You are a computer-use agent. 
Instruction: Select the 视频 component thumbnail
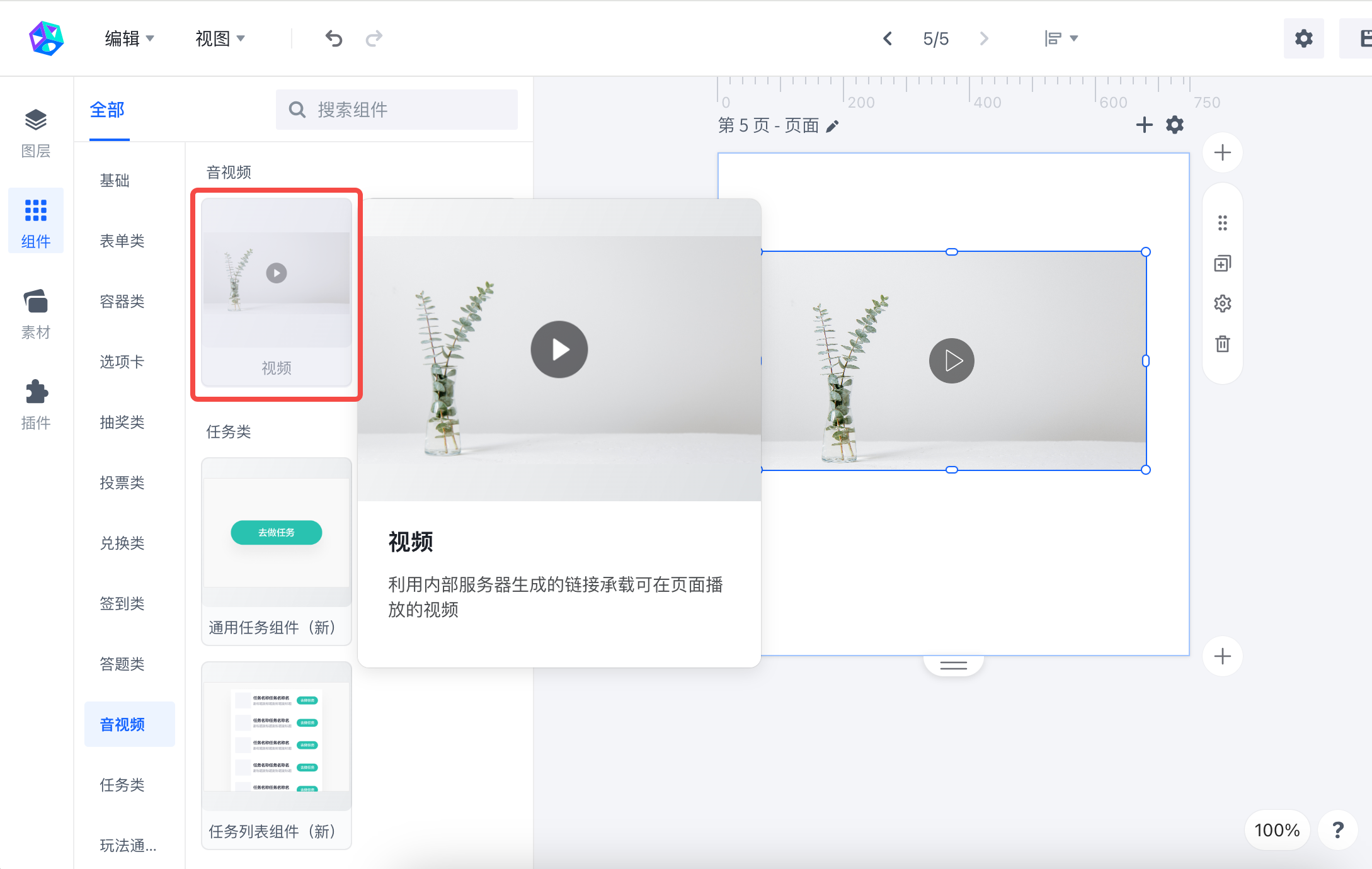click(x=277, y=293)
